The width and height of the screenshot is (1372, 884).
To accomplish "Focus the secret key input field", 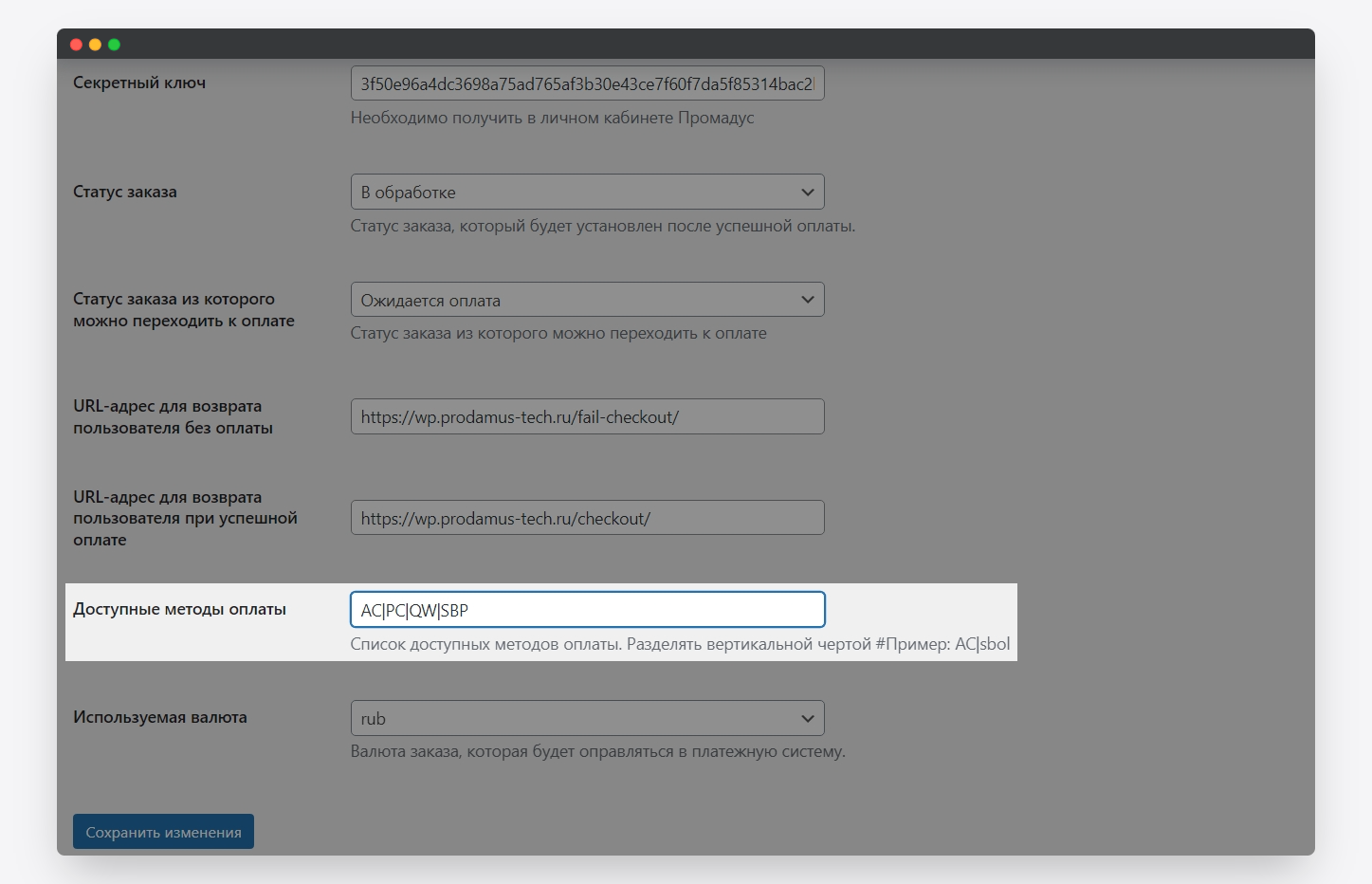I will (x=587, y=83).
